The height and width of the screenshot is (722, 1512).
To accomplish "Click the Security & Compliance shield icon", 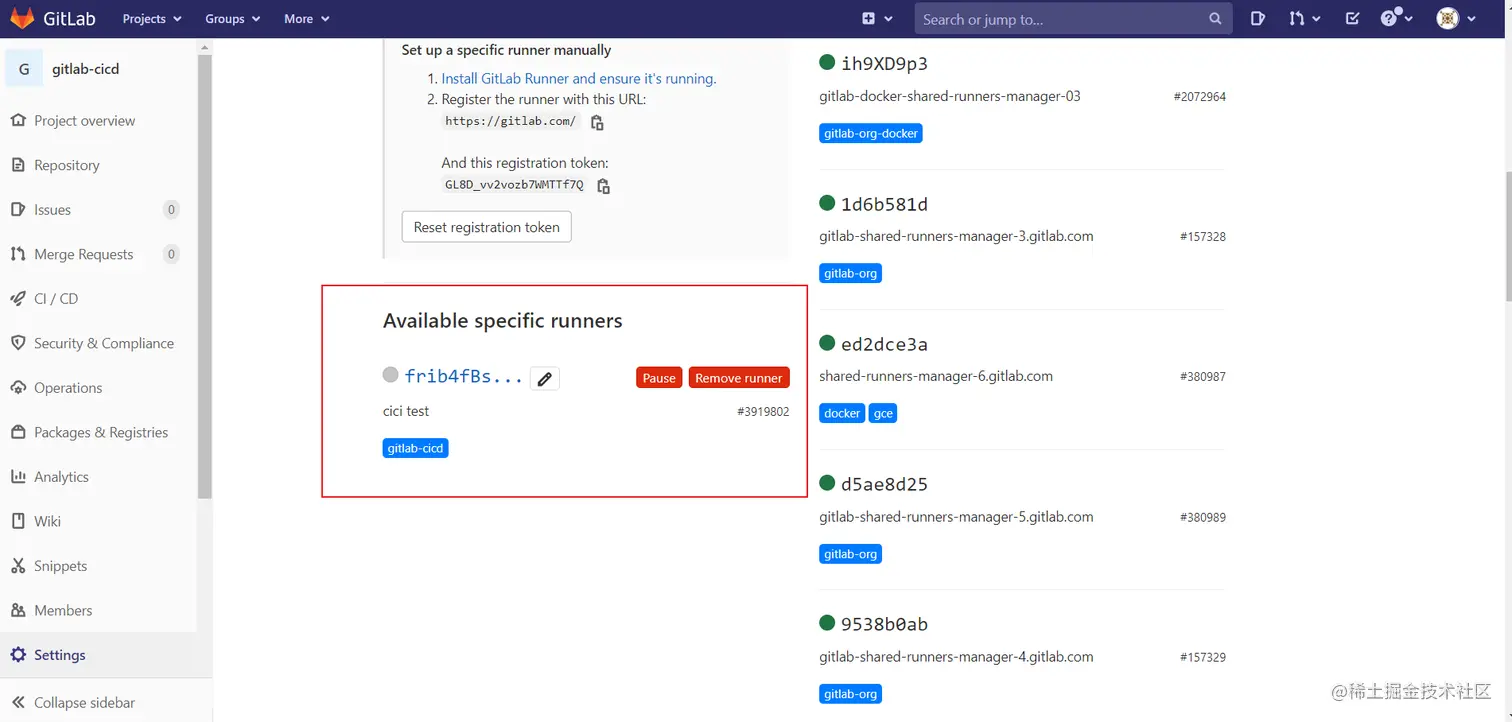I will coord(17,343).
